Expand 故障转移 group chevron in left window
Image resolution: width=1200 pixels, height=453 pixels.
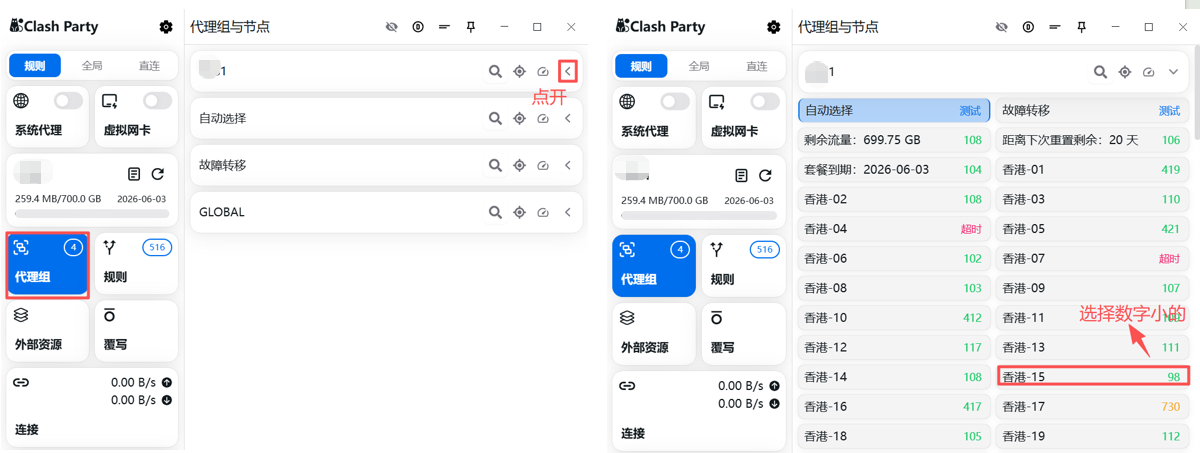point(568,165)
